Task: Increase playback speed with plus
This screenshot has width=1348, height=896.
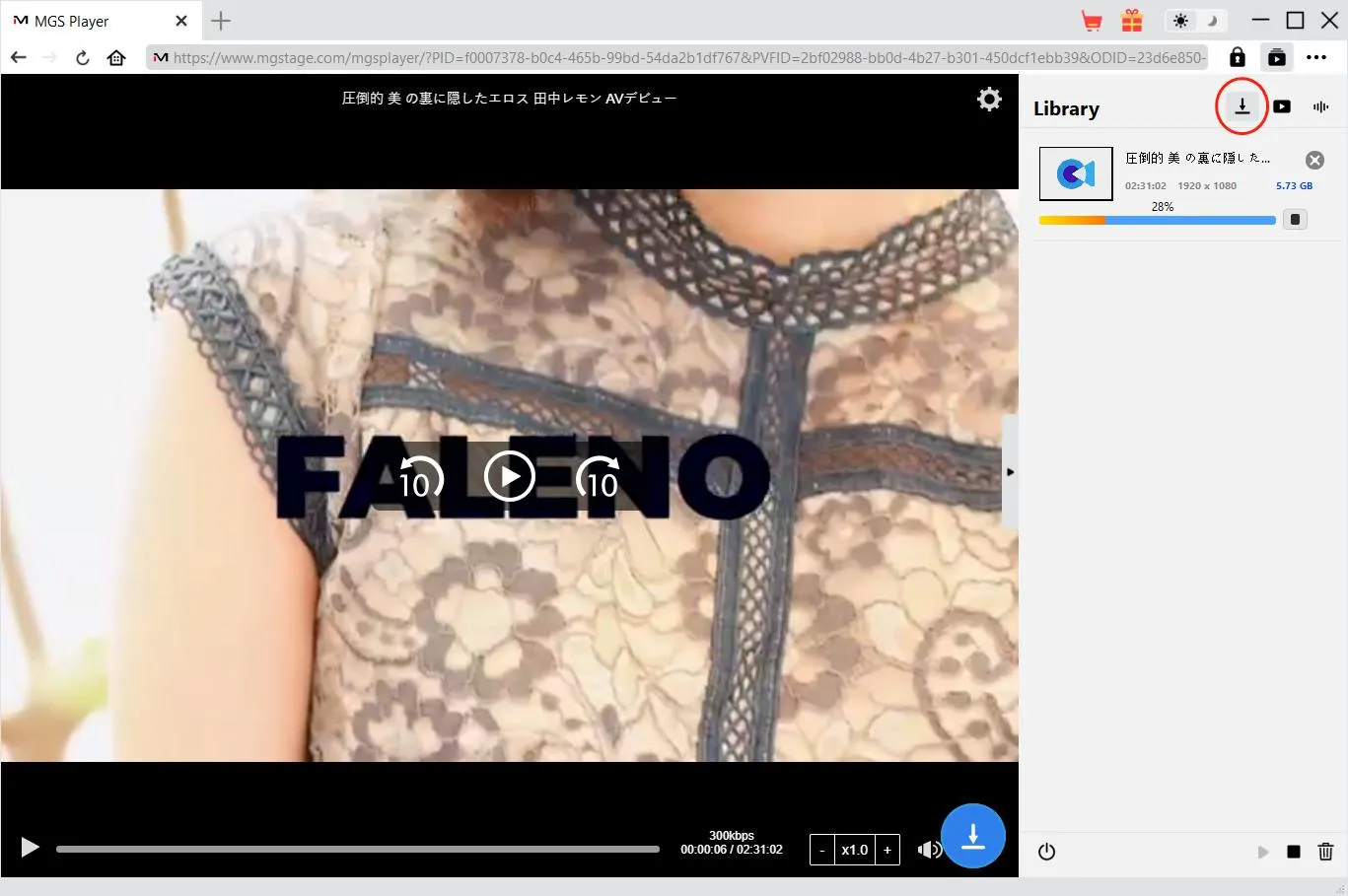Action: click(x=887, y=850)
